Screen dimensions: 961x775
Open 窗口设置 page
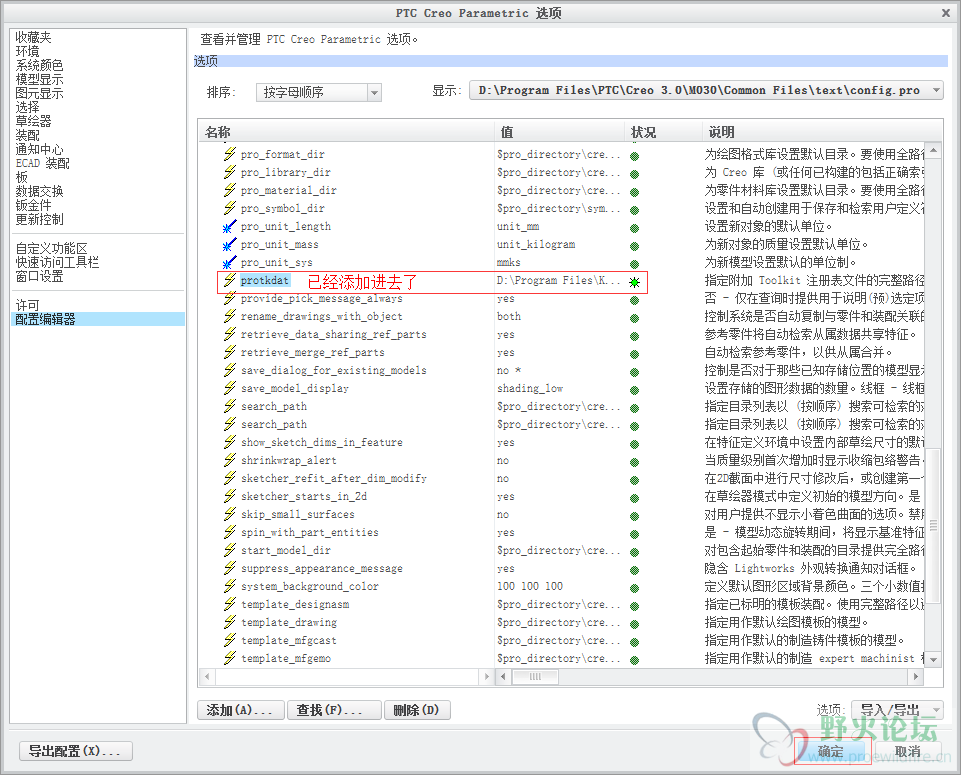coord(39,276)
